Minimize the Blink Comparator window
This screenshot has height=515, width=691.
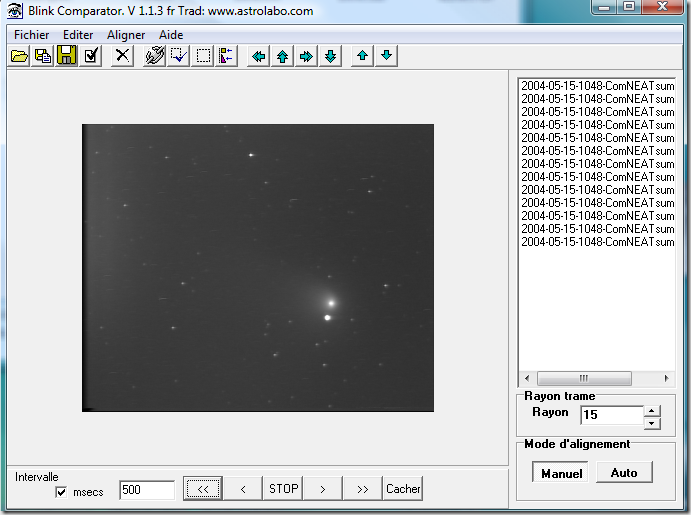pos(604,7)
